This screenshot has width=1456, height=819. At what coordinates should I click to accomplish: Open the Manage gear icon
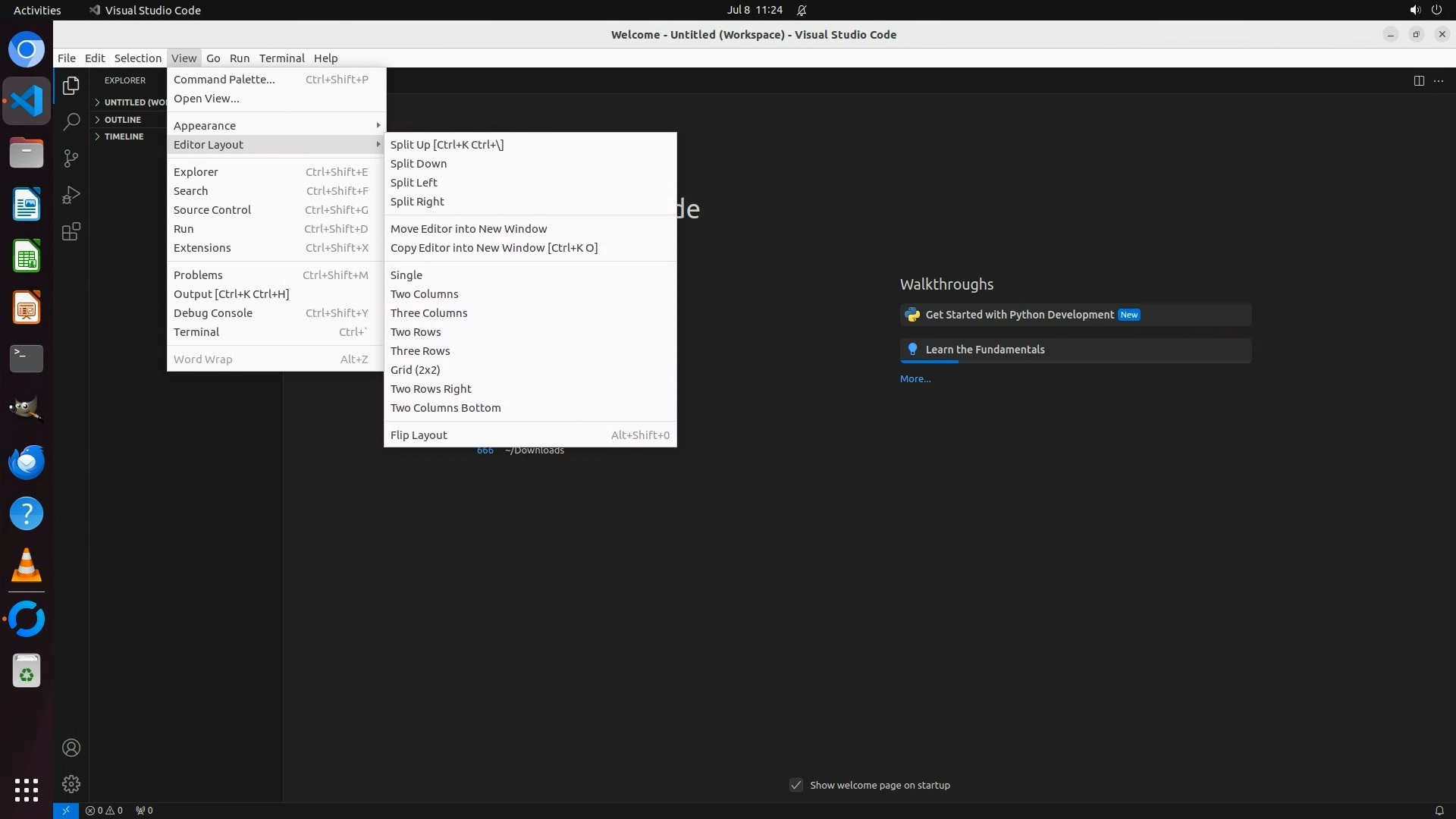(x=71, y=783)
